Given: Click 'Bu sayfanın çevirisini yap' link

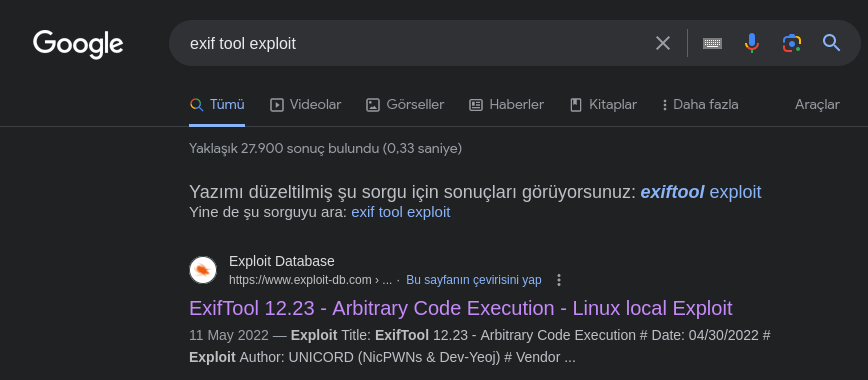Looking at the screenshot, I should point(474,280).
